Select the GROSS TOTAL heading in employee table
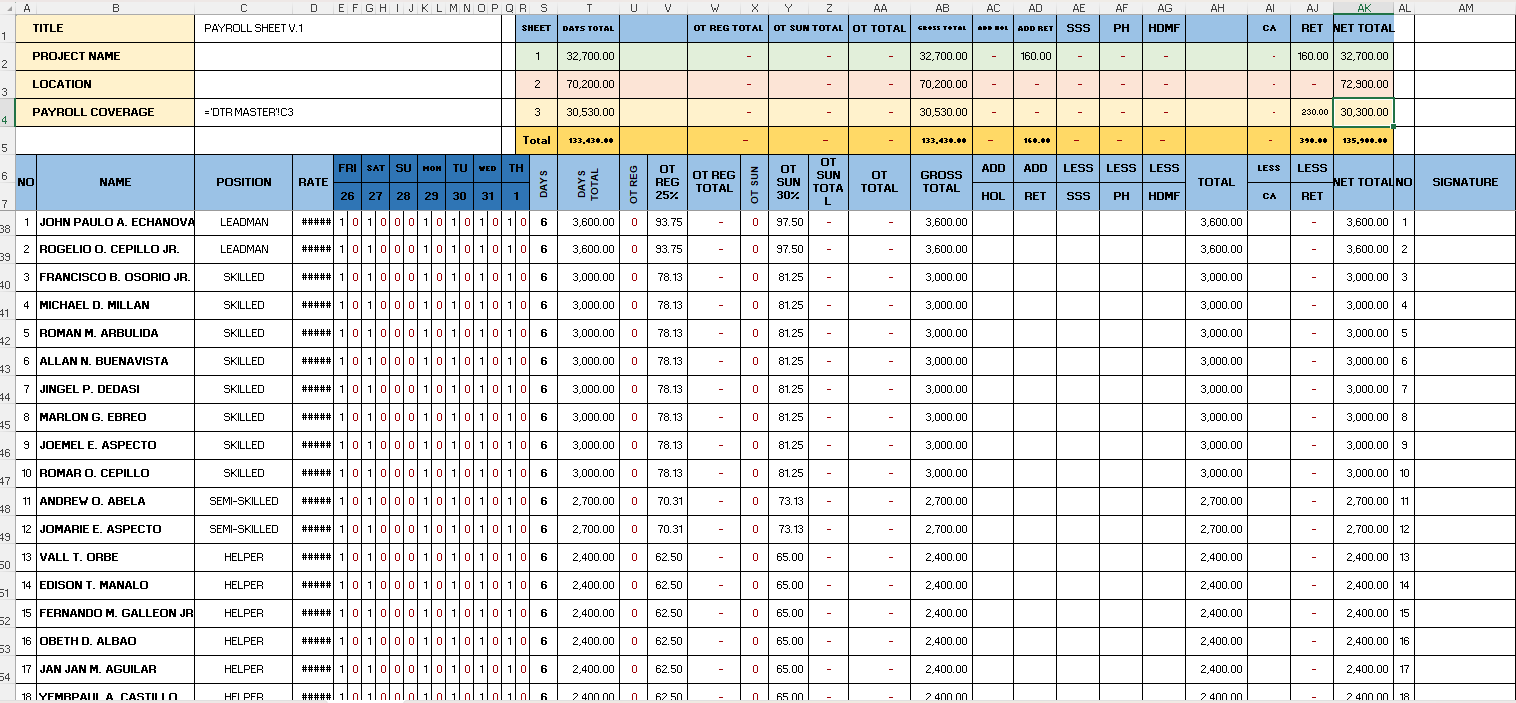Viewport: 1516px width, 703px height. click(941, 182)
